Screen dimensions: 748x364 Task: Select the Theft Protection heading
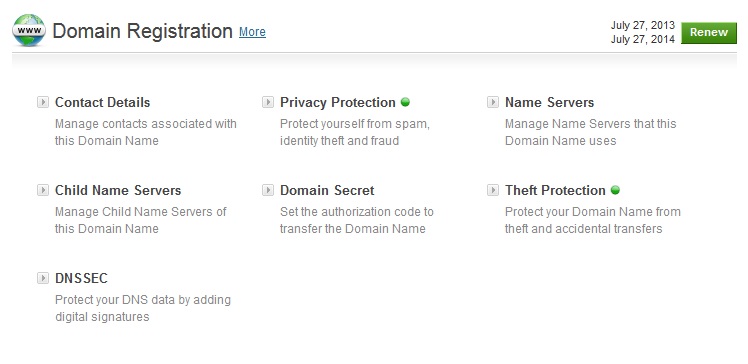pos(555,190)
